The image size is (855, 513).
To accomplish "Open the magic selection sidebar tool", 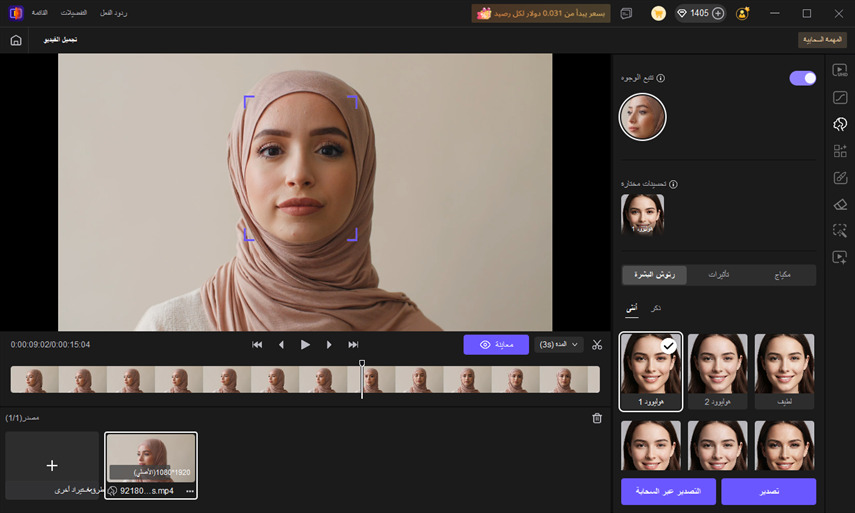I will [840, 231].
